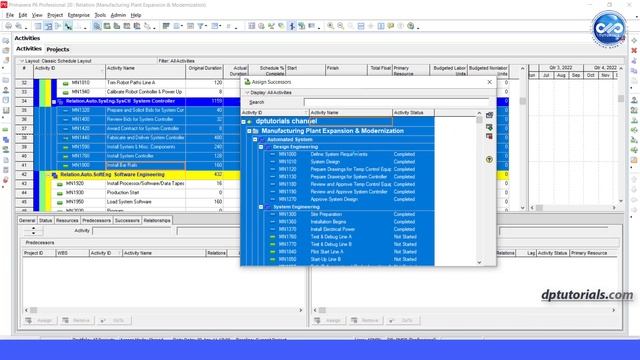Collapse the Design Engineering WBS node
The width and height of the screenshot is (640, 360).
pos(261,147)
